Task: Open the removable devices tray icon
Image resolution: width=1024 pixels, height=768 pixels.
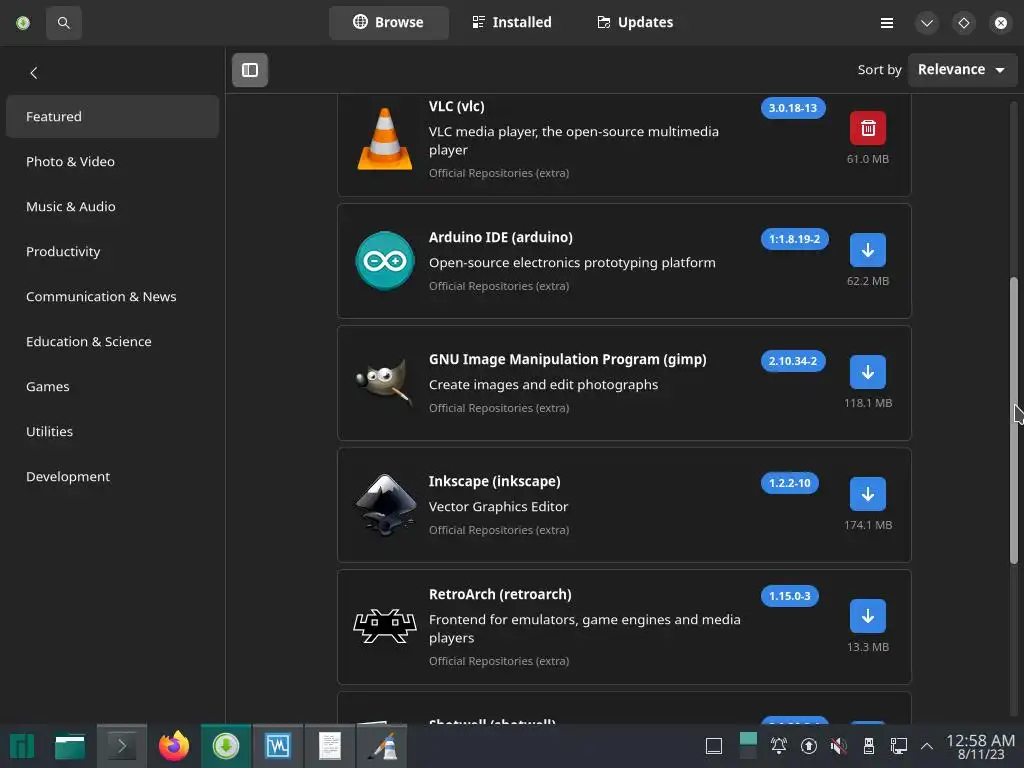Action: [x=869, y=746]
